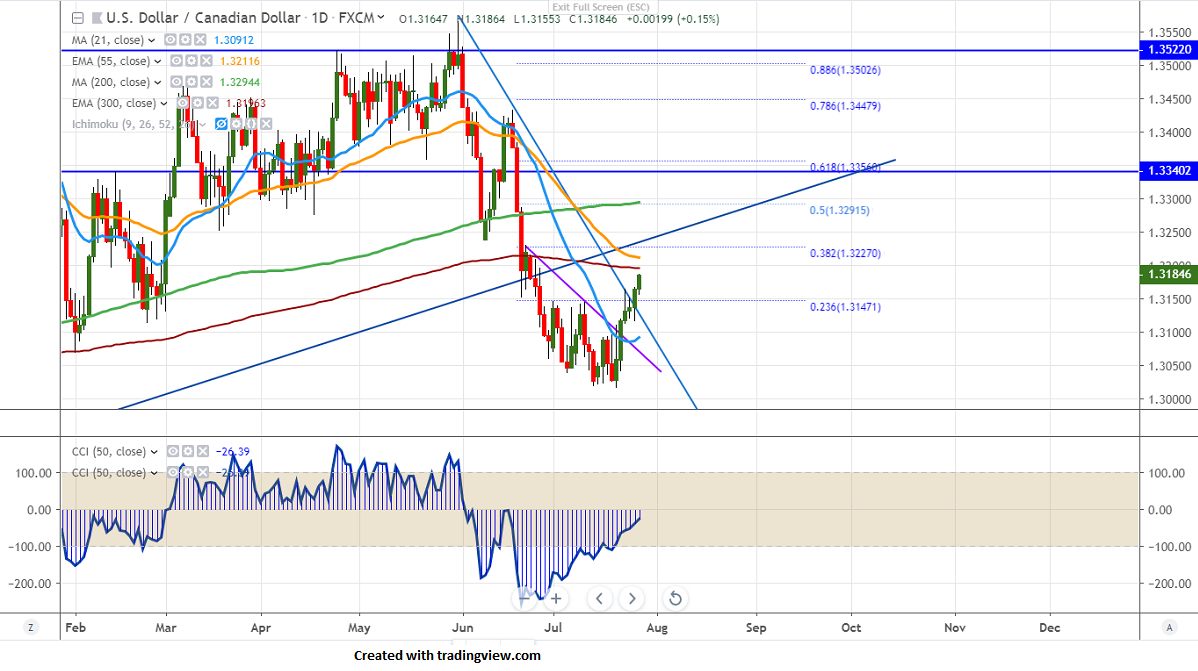This screenshot has width=1198, height=671.
Task: Remove the MA (21, close) indicator
Action: pos(199,40)
